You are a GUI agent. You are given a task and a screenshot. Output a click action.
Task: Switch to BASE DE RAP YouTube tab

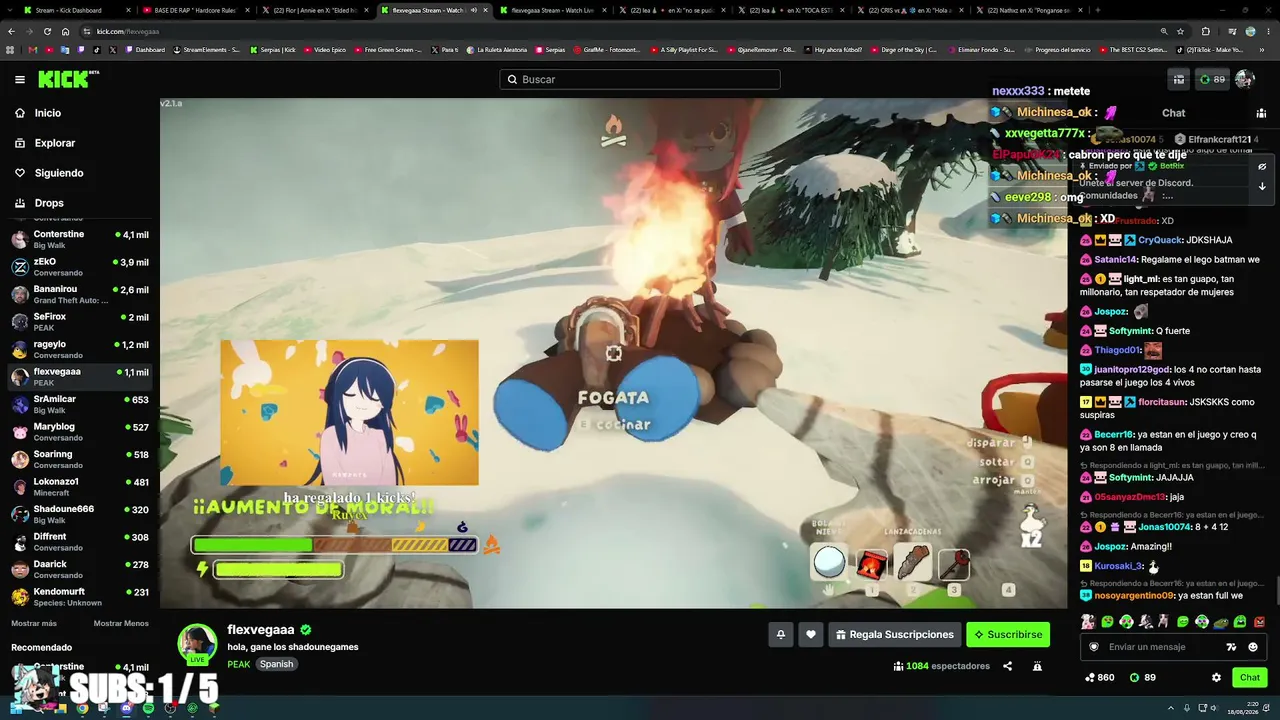195,10
